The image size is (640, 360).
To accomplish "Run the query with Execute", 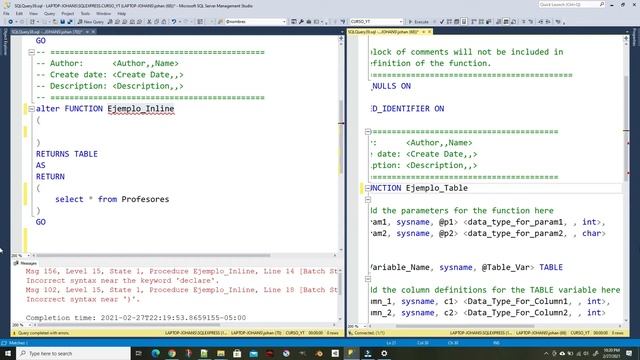I will (x=418, y=22).
